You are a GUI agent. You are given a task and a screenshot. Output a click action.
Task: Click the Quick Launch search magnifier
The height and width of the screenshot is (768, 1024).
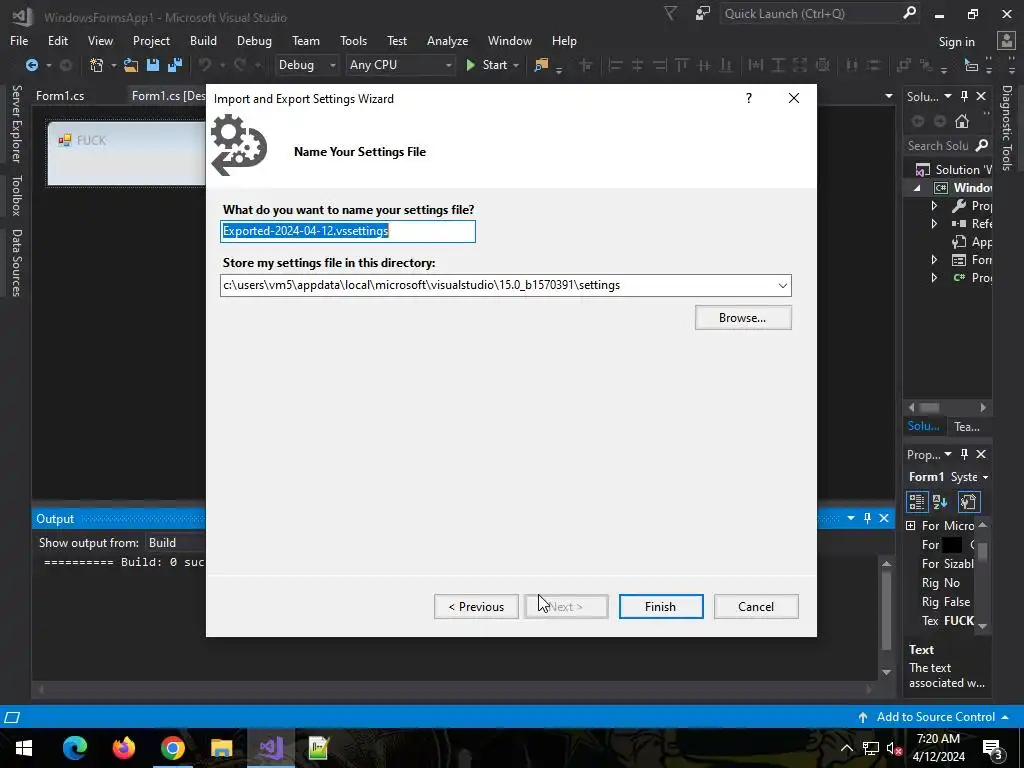tap(909, 13)
